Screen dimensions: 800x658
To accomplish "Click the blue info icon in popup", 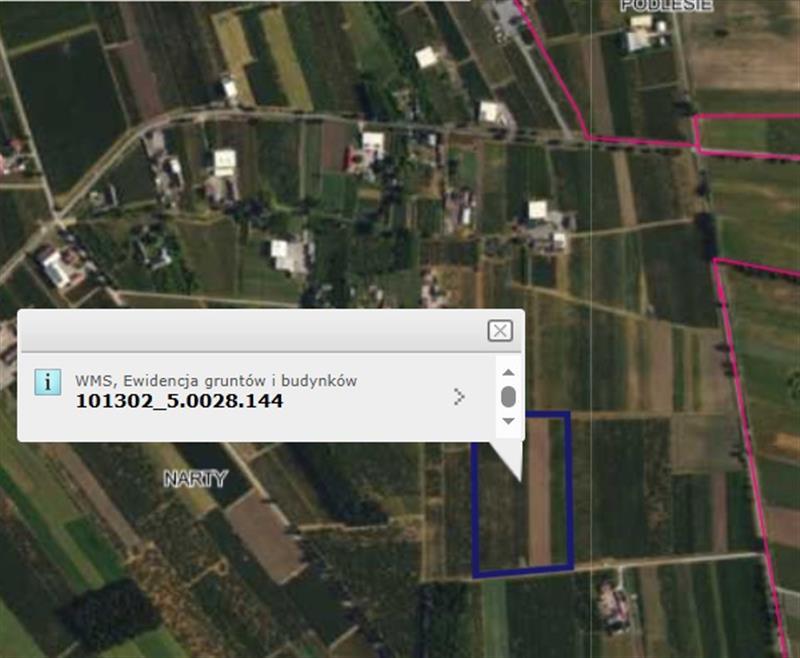I will click(47, 381).
